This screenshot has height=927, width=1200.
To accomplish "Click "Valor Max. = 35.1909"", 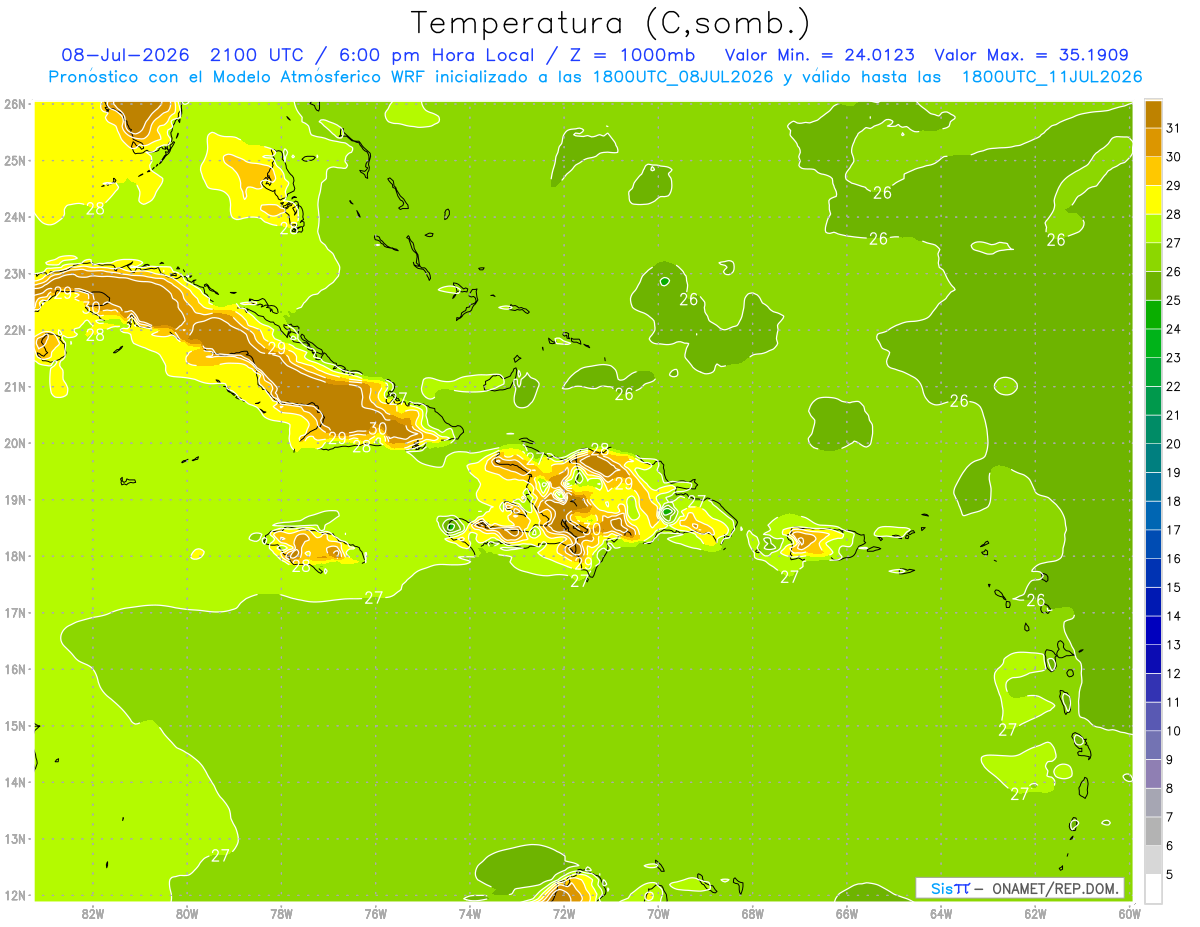I will (1032, 55).
